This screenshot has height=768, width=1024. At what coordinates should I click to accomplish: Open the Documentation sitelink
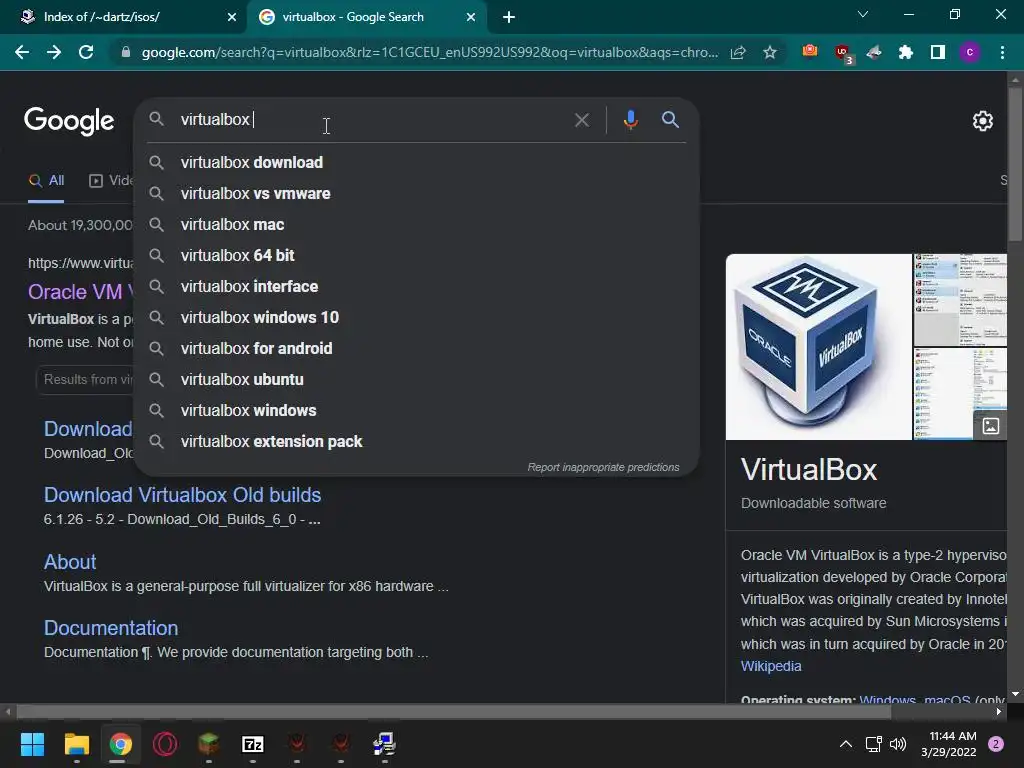[111, 628]
